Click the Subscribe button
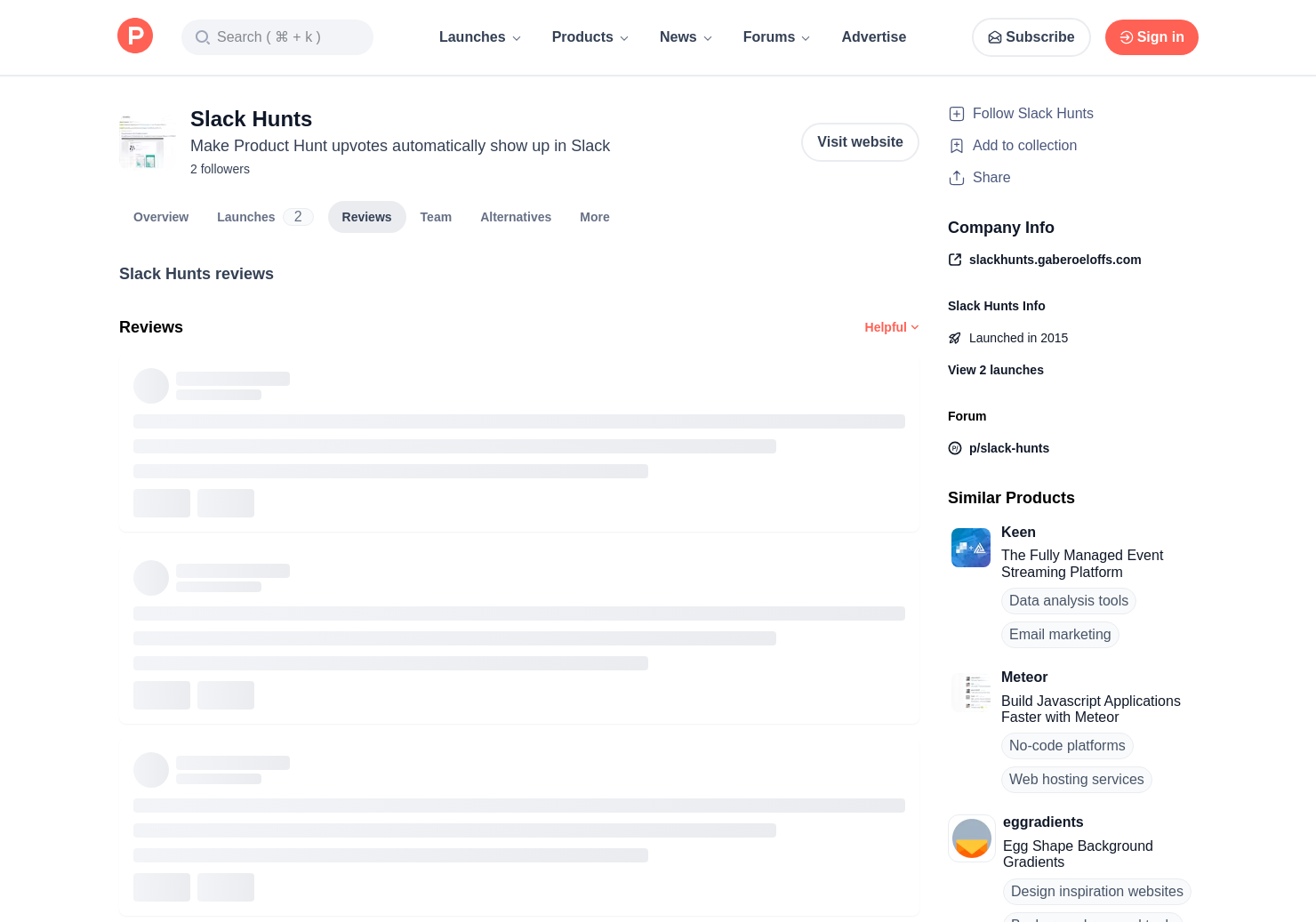The height and width of the screenshot is (922, 1316). click(x=1031, y=37)
